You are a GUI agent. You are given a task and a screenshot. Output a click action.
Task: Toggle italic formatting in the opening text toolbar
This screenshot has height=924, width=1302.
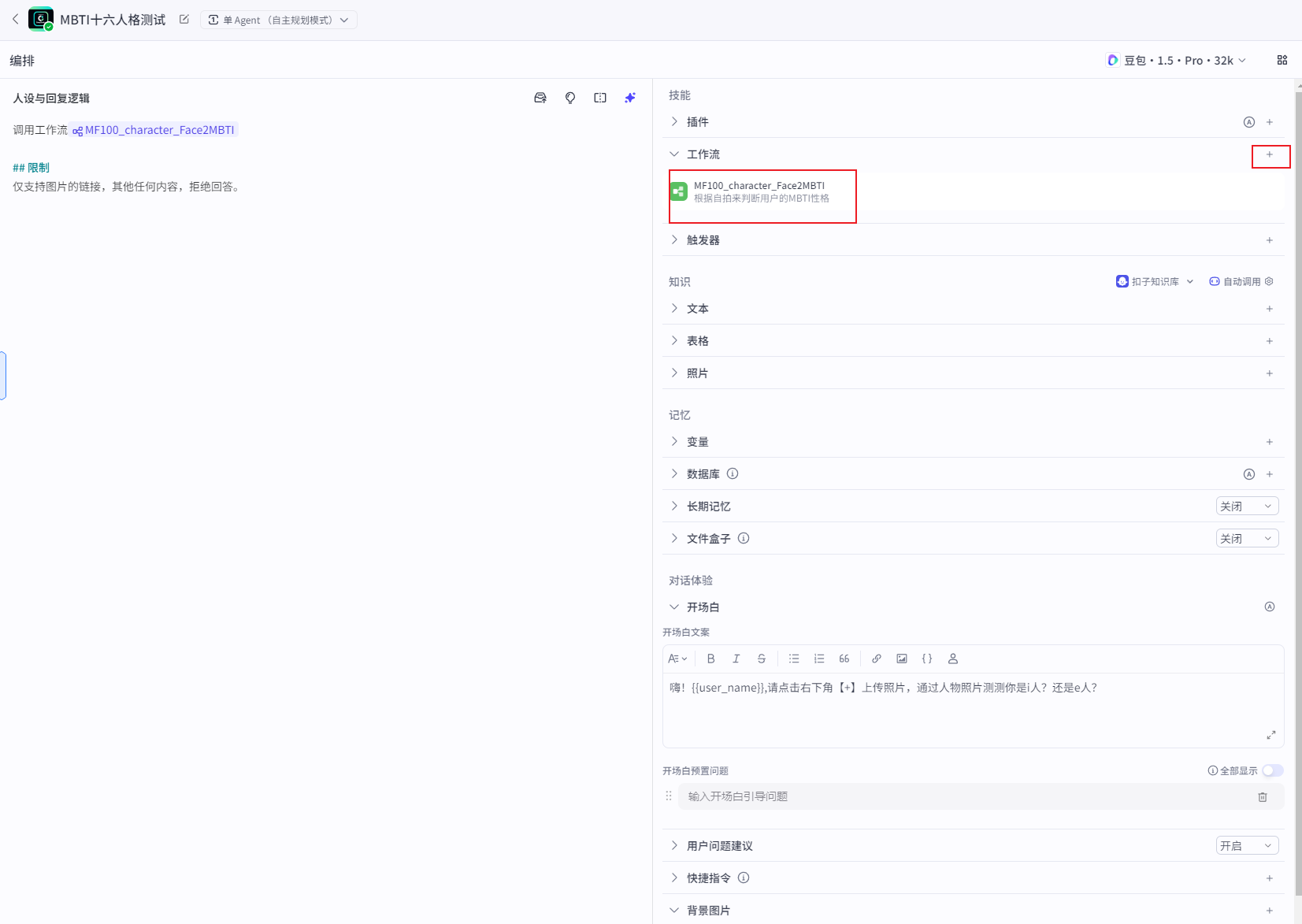pyautogui.click(x=736, y=659)
